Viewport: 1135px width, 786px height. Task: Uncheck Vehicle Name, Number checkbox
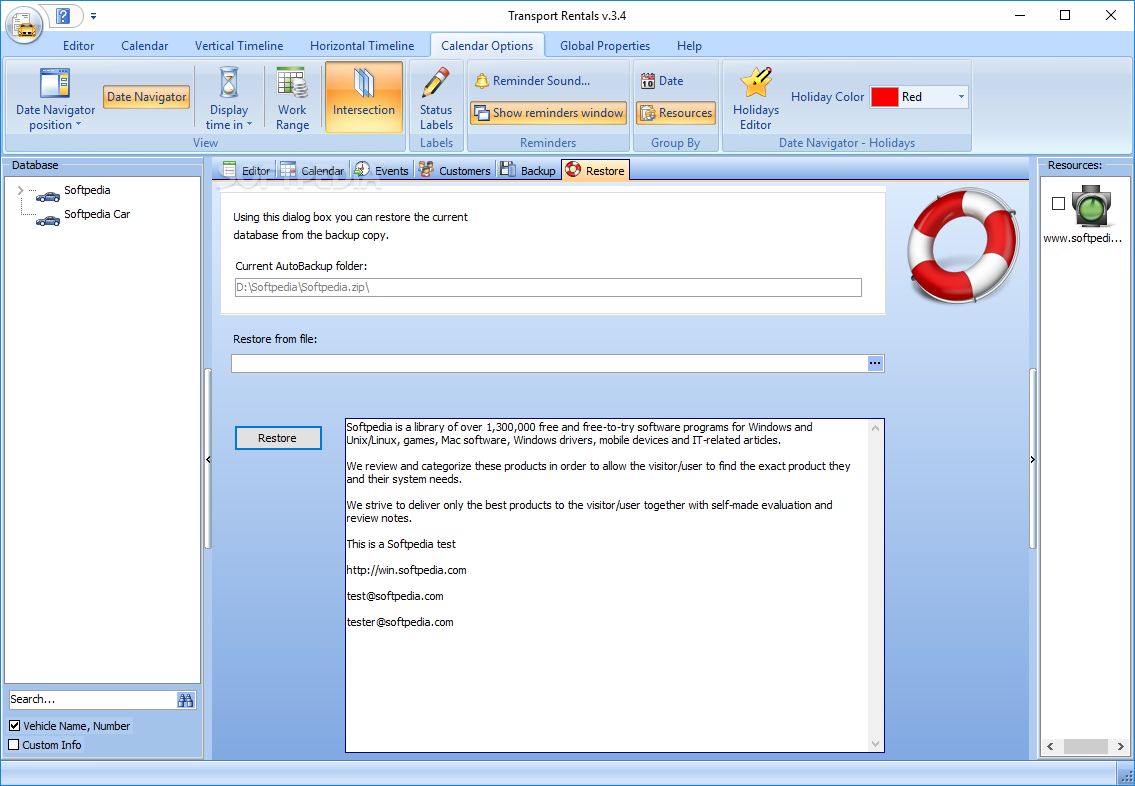[x=14, y=725]
